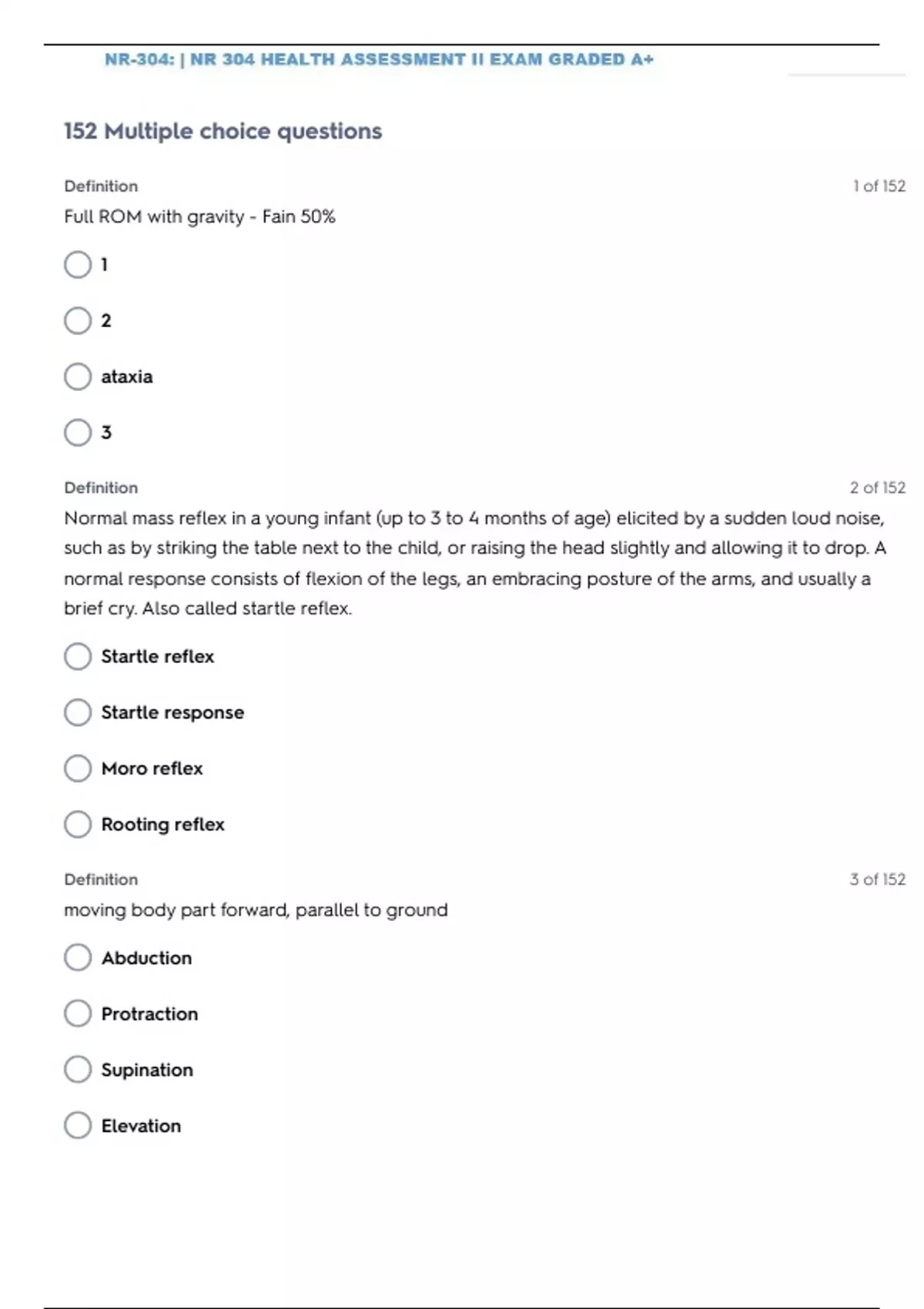
Task: Pick 'Rooting reflex' as the answer
Action: 78,825
